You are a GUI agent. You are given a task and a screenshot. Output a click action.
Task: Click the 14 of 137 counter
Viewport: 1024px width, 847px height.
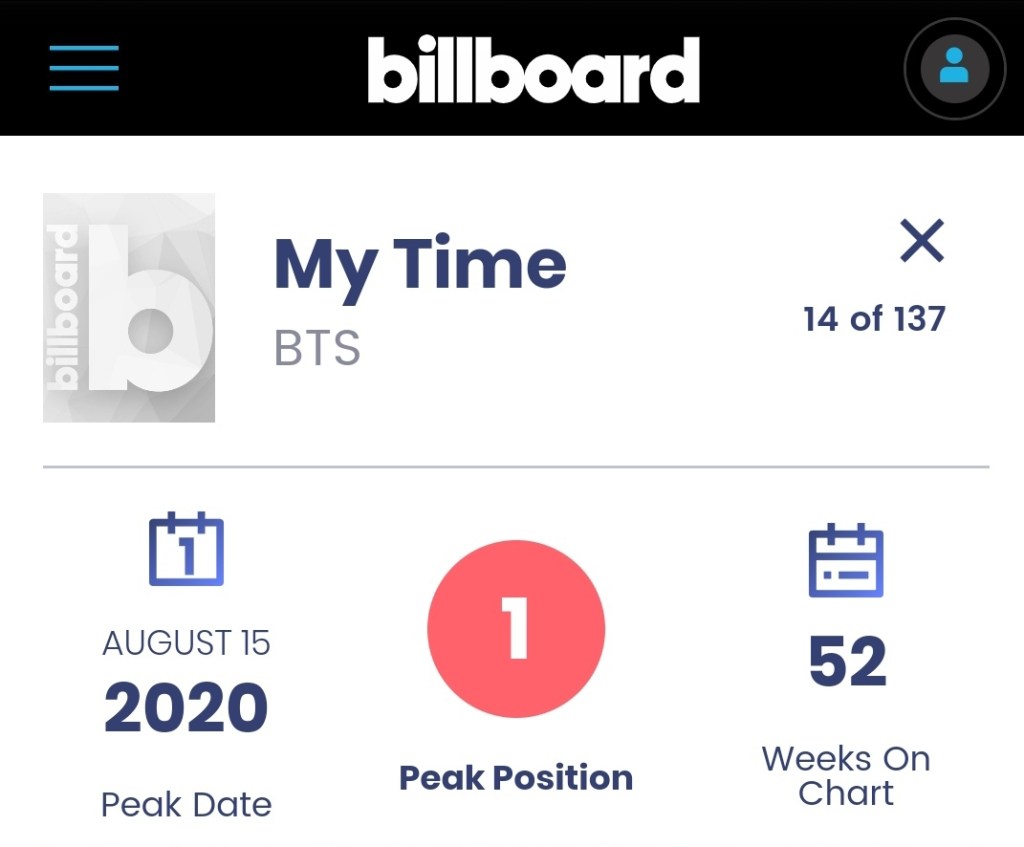tap(874, 319)
